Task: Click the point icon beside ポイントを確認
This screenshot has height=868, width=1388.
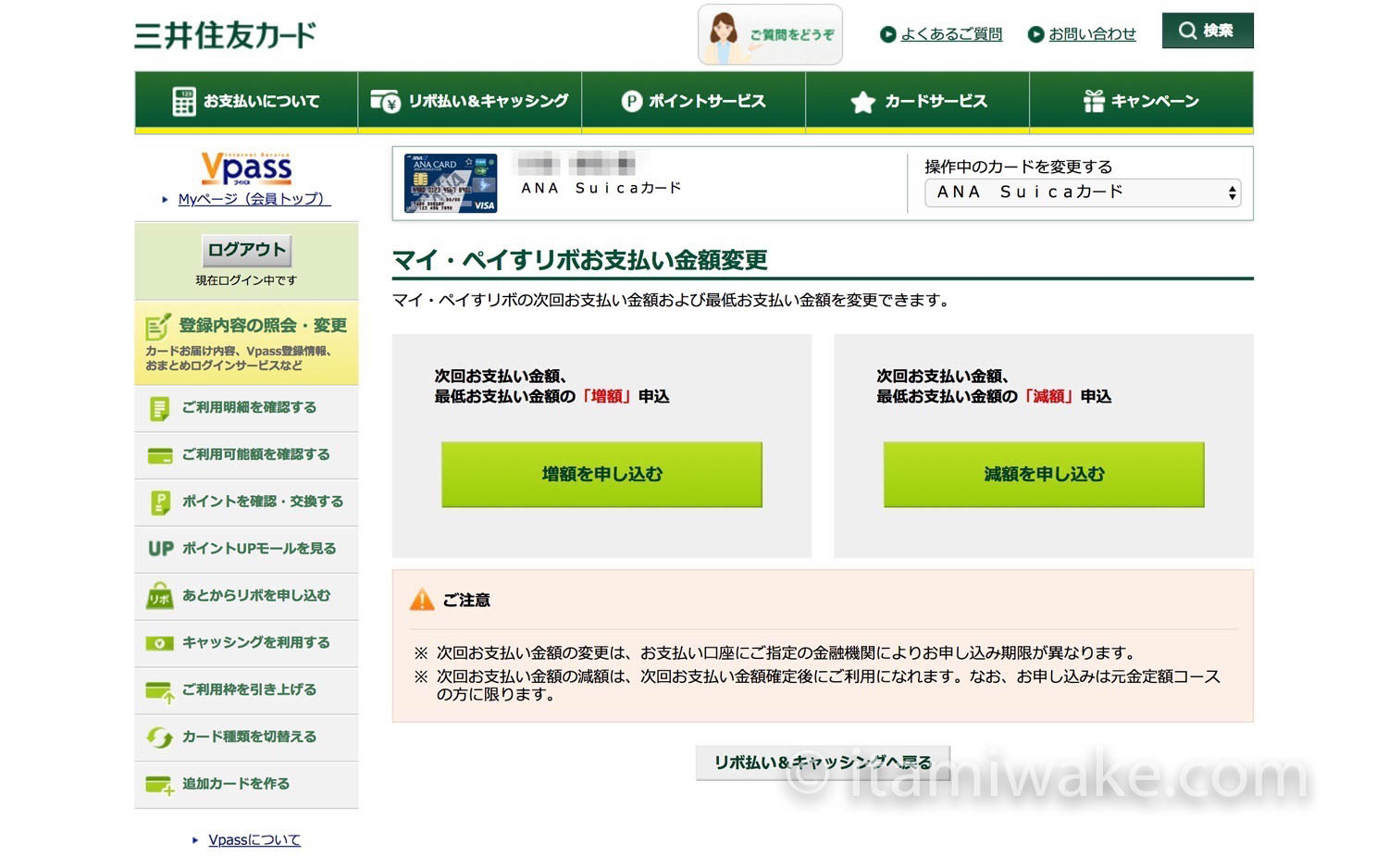Action: [x=160, y=503]
